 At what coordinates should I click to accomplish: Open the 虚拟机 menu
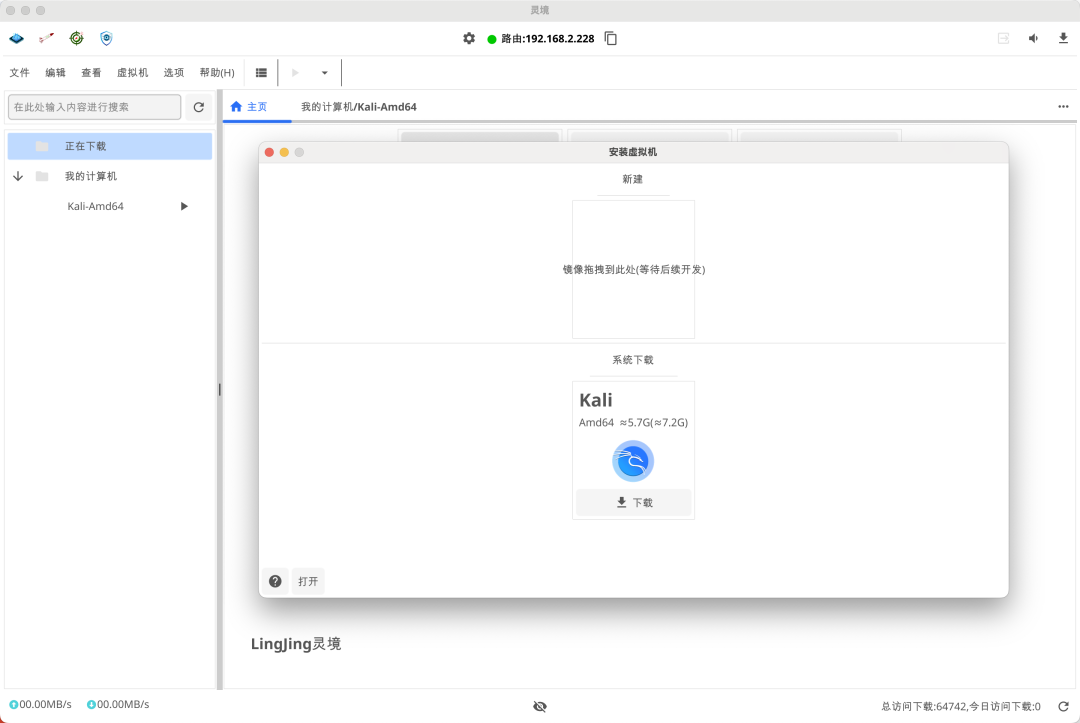point(131,72)
